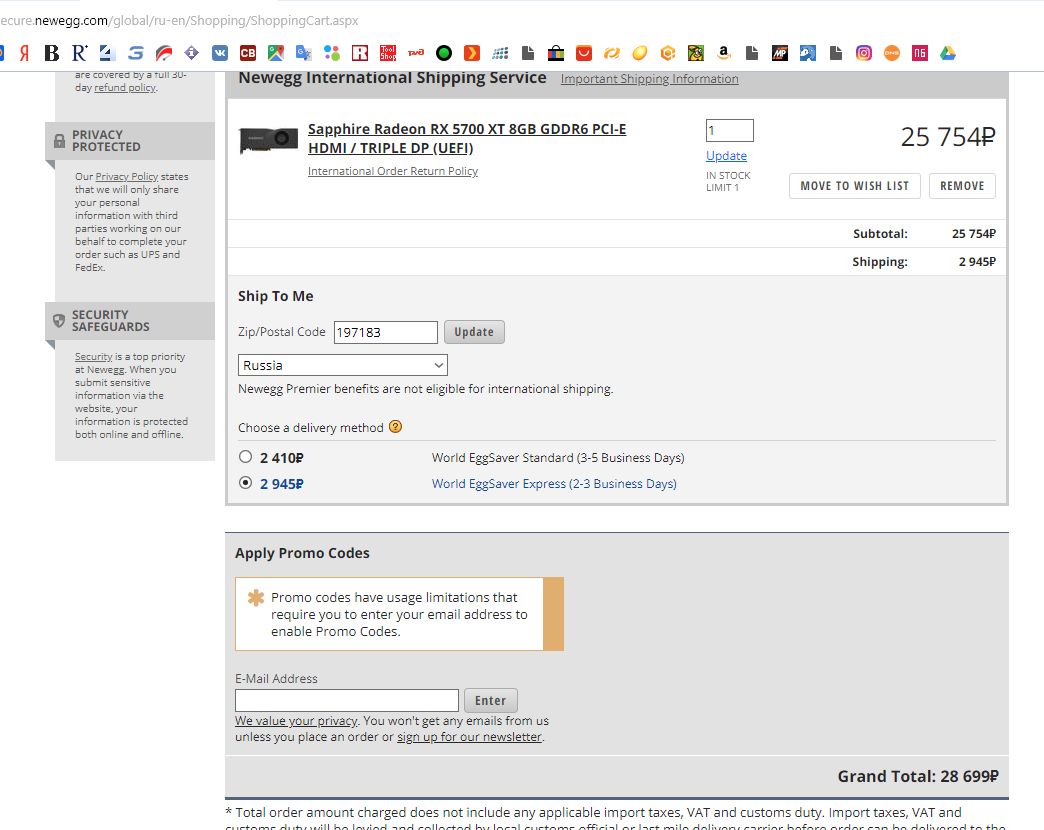
Task: Open the AliExpress bookmark icon
Action: click(x=584, y=53)
